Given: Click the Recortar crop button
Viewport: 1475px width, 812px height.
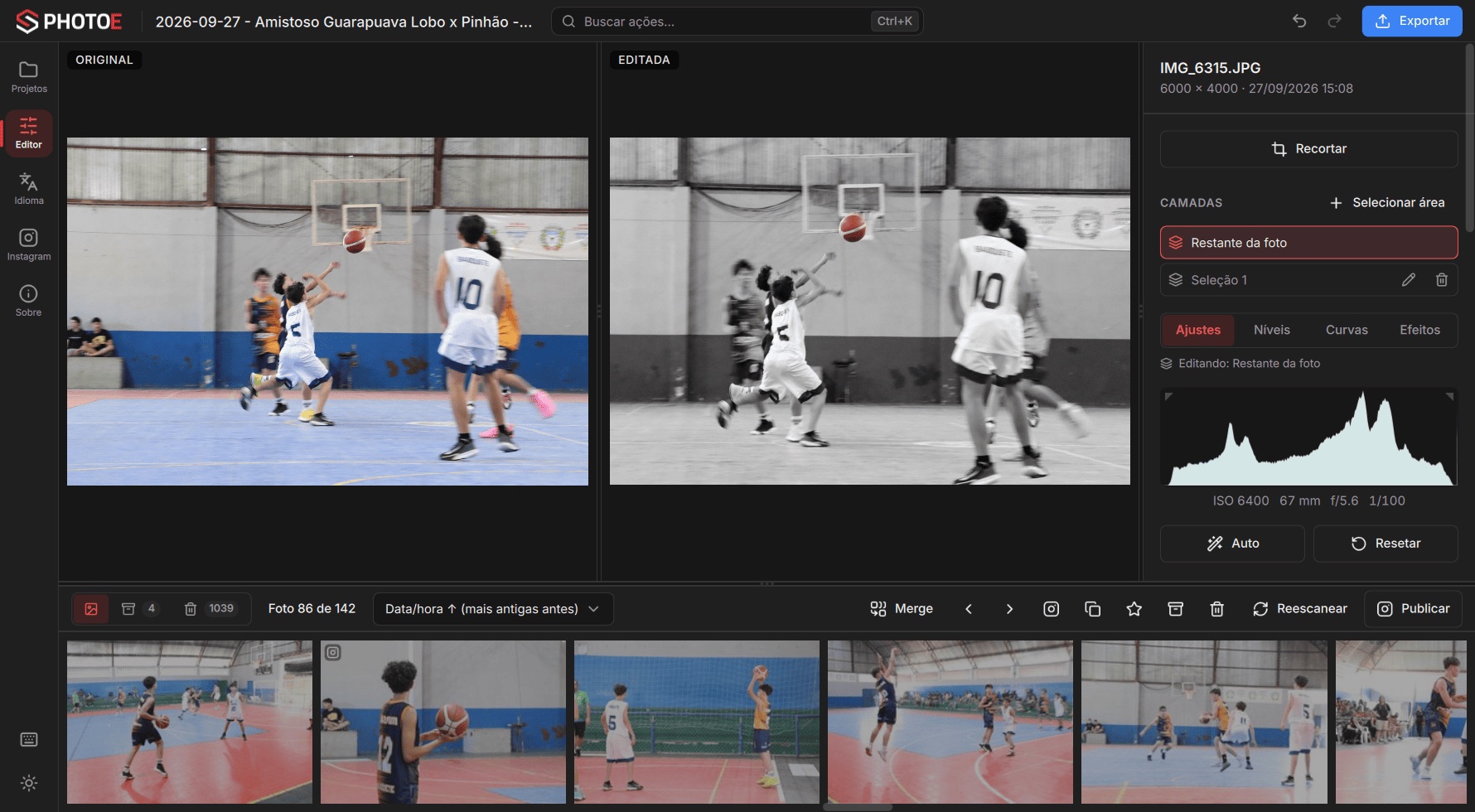Looking at the screenshot, I should coord(1308,149).
